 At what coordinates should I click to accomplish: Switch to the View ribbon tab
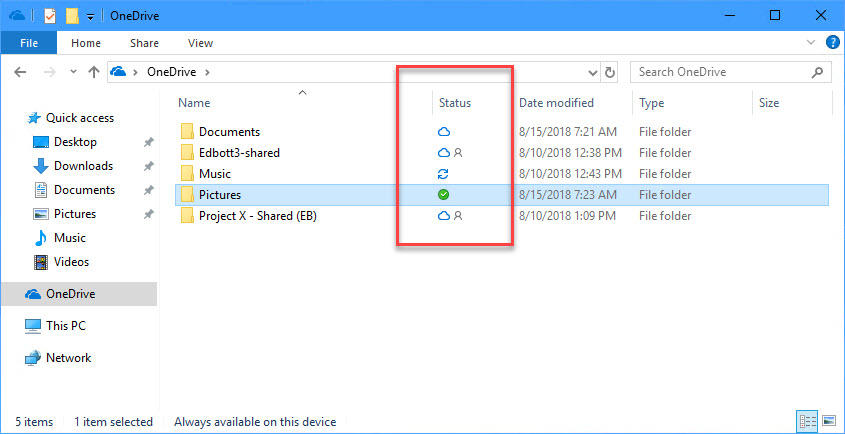click(x=200, y=43)
